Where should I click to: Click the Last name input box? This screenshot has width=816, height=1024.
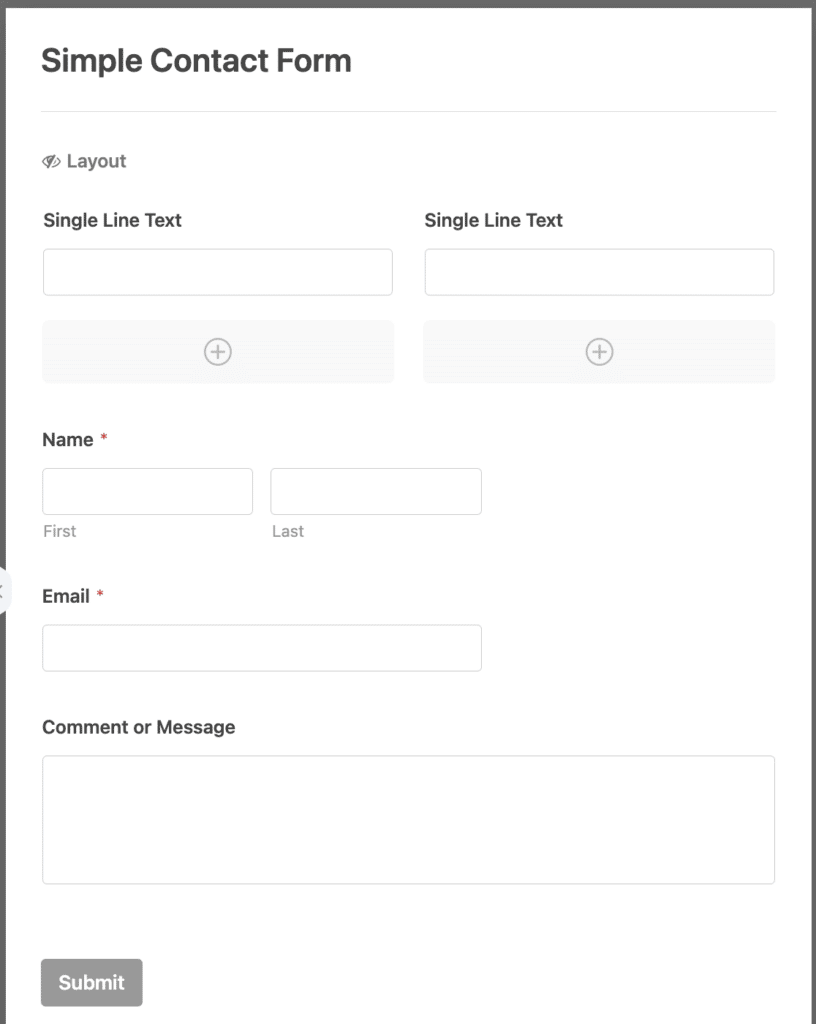(x=376, y=491)
